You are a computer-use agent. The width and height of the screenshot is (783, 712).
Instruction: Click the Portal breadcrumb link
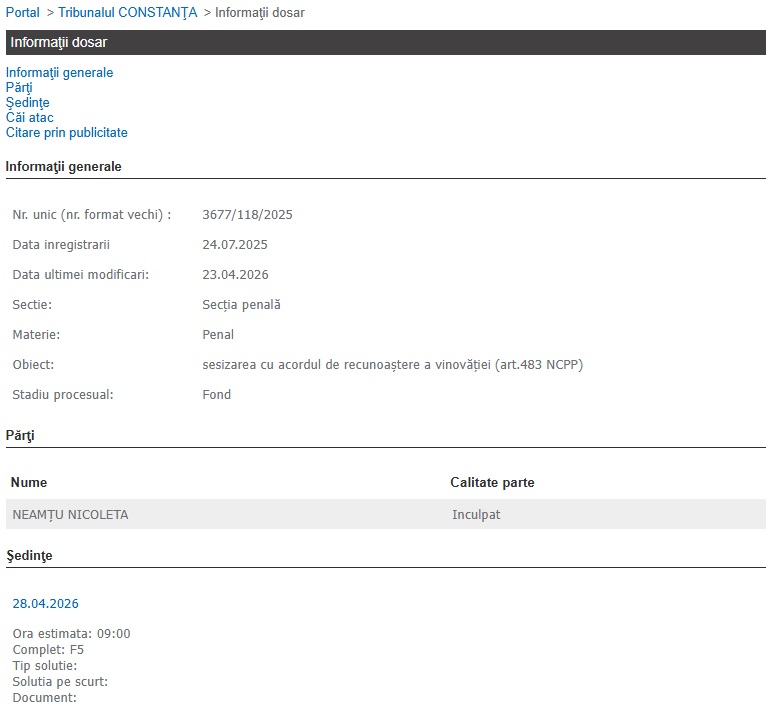pyautogui.click(x=22, y=13)
